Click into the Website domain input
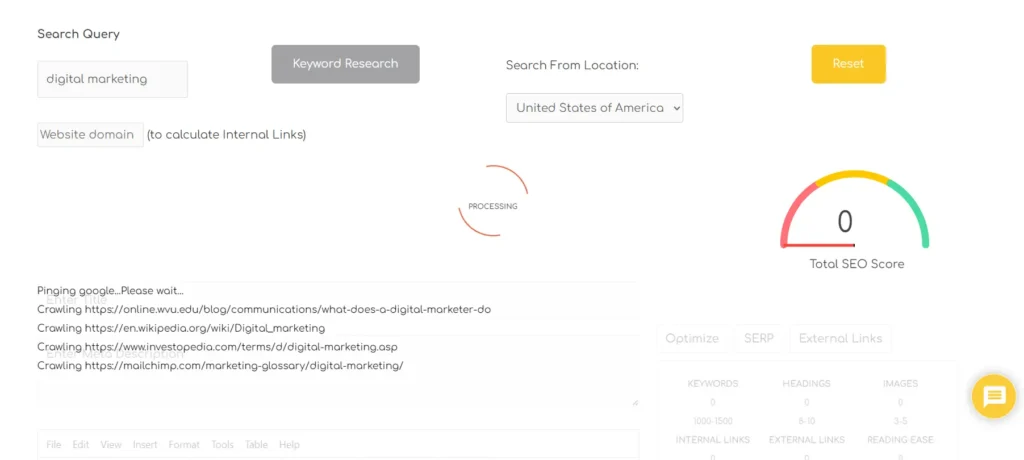This screenshot has width=1024, height=460. click(x=90, y=135)
